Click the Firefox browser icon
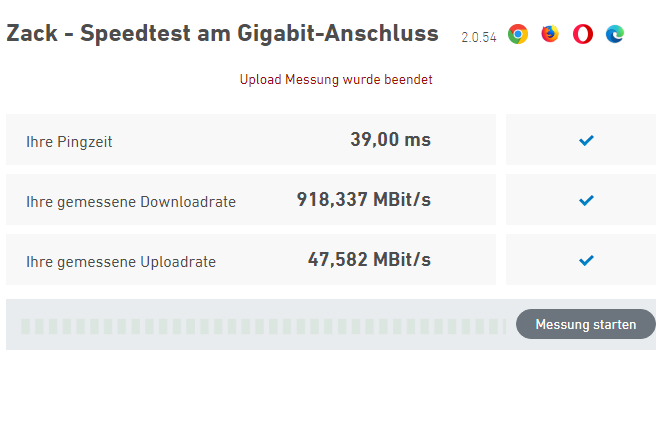The image size is (656, 429). (550, 34)
